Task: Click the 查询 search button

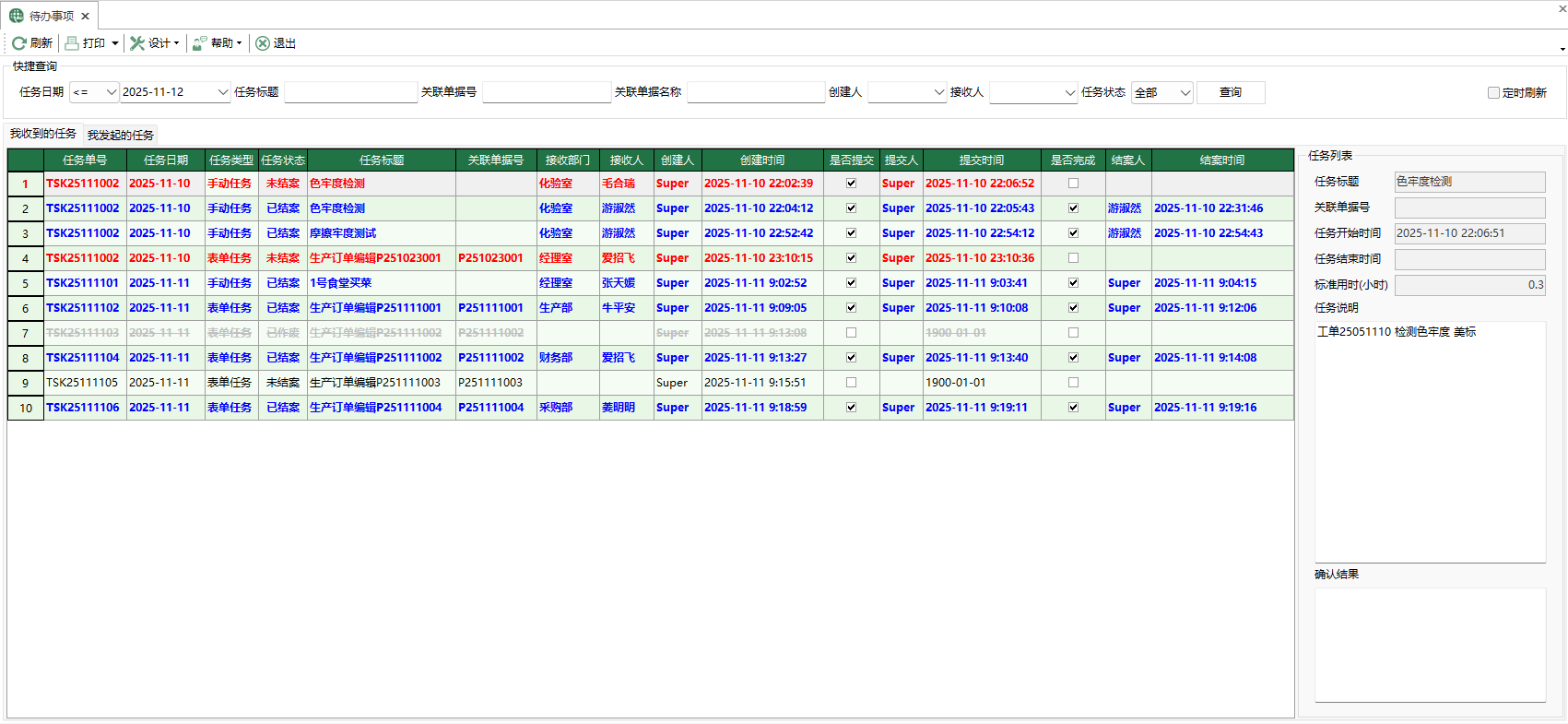Action: coord(1230,93)
